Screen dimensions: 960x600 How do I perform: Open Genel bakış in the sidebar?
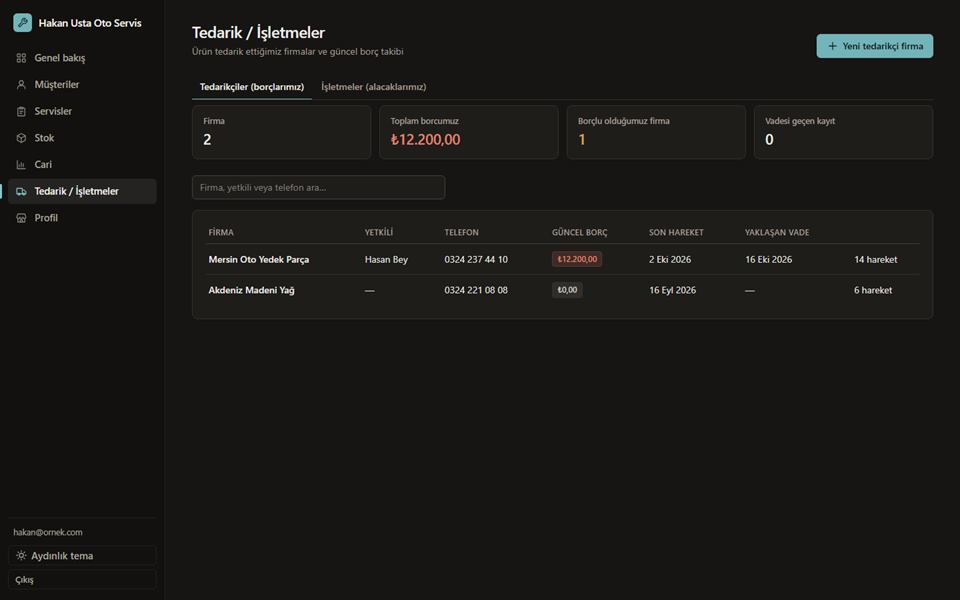pos(82,58)
